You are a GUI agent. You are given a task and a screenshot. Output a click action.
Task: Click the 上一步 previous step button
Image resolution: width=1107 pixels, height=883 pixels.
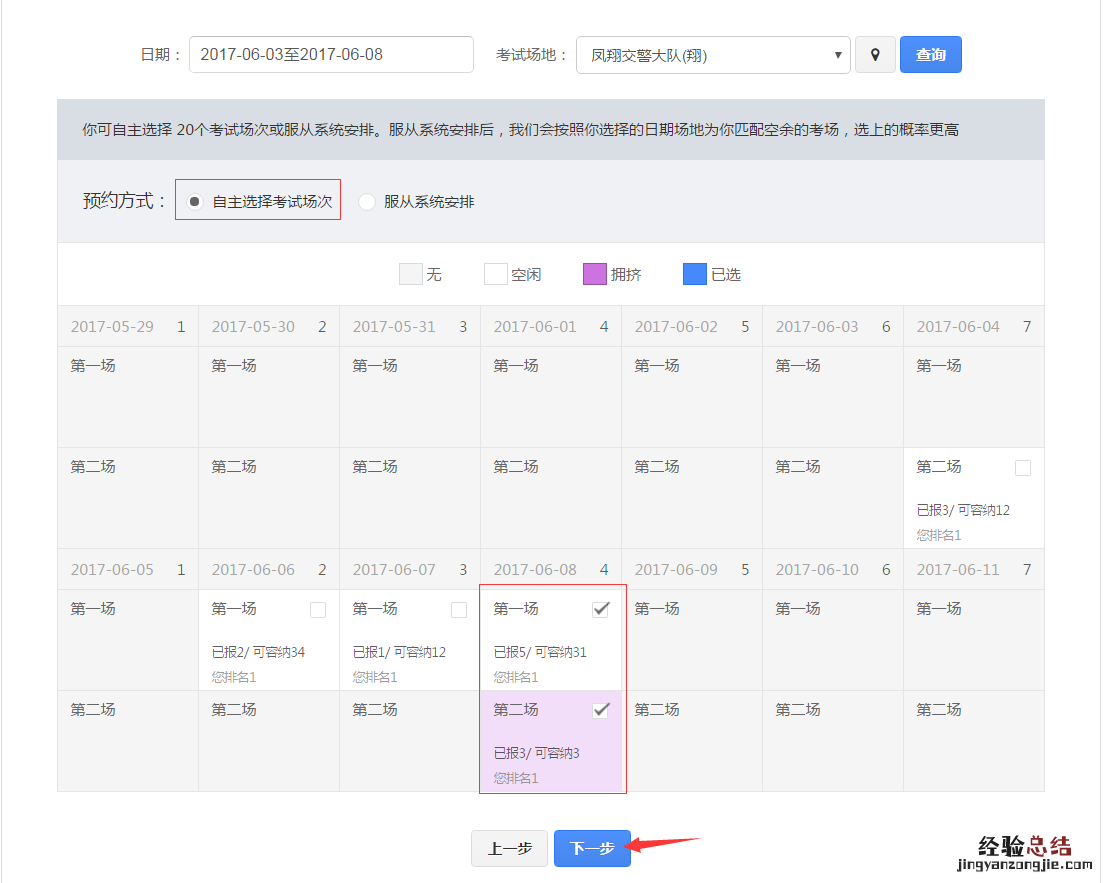coord(509,848)
